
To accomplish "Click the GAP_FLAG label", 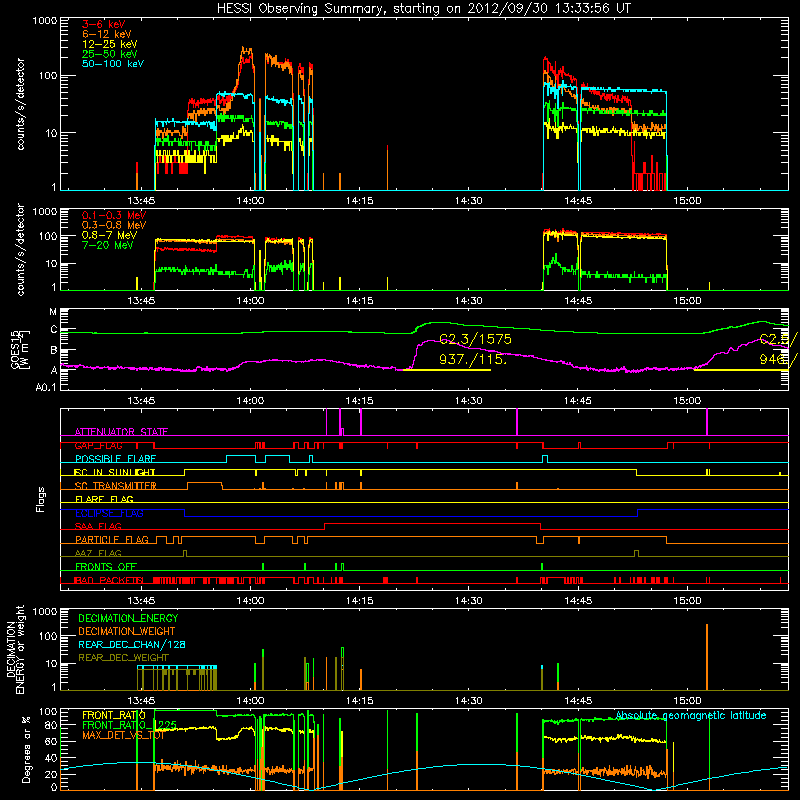I will [x=98, y=445].
